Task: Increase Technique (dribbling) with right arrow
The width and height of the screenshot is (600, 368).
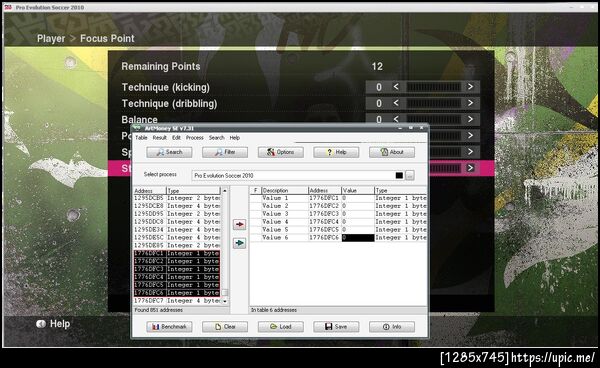Action: [470, 103]
